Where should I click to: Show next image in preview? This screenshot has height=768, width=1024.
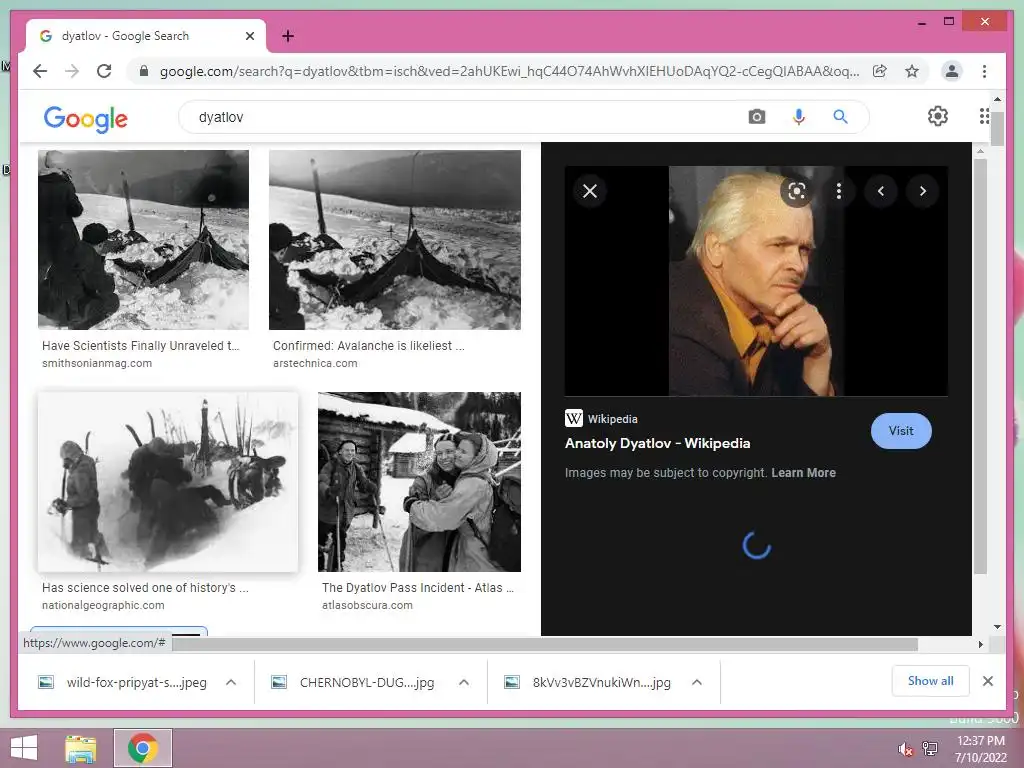coord(923,191)
